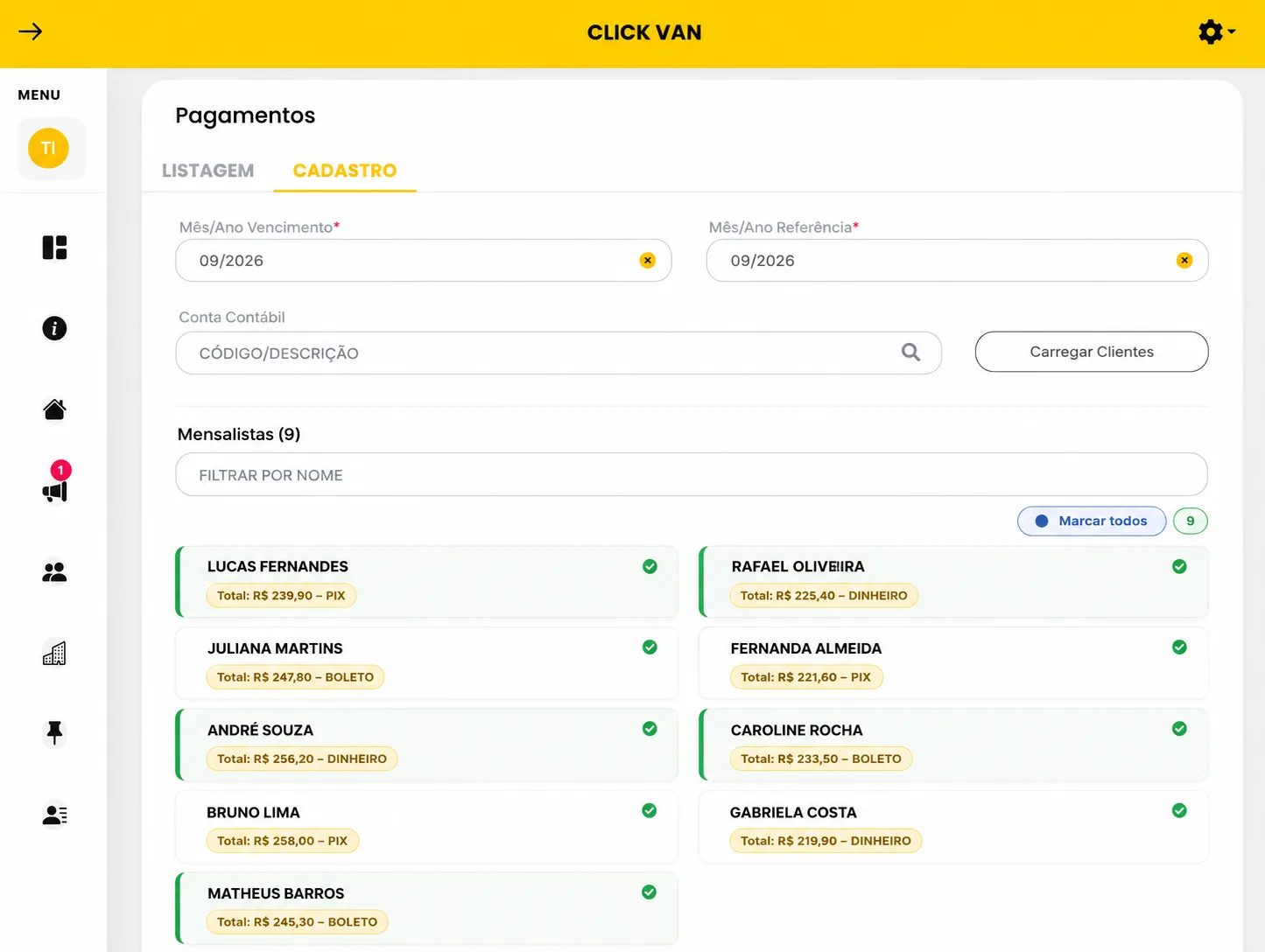
Task: Select the CADASTRO tab
Action: [345, 171]
